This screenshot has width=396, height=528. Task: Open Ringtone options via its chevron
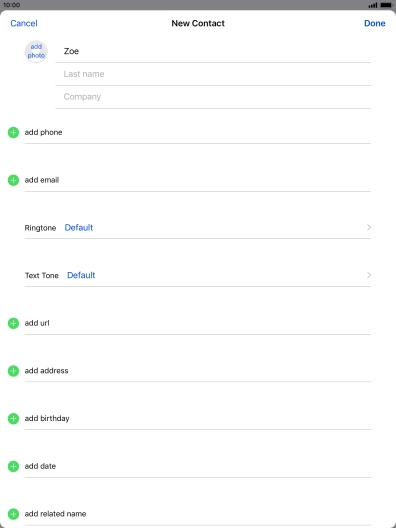click(369, 228)
